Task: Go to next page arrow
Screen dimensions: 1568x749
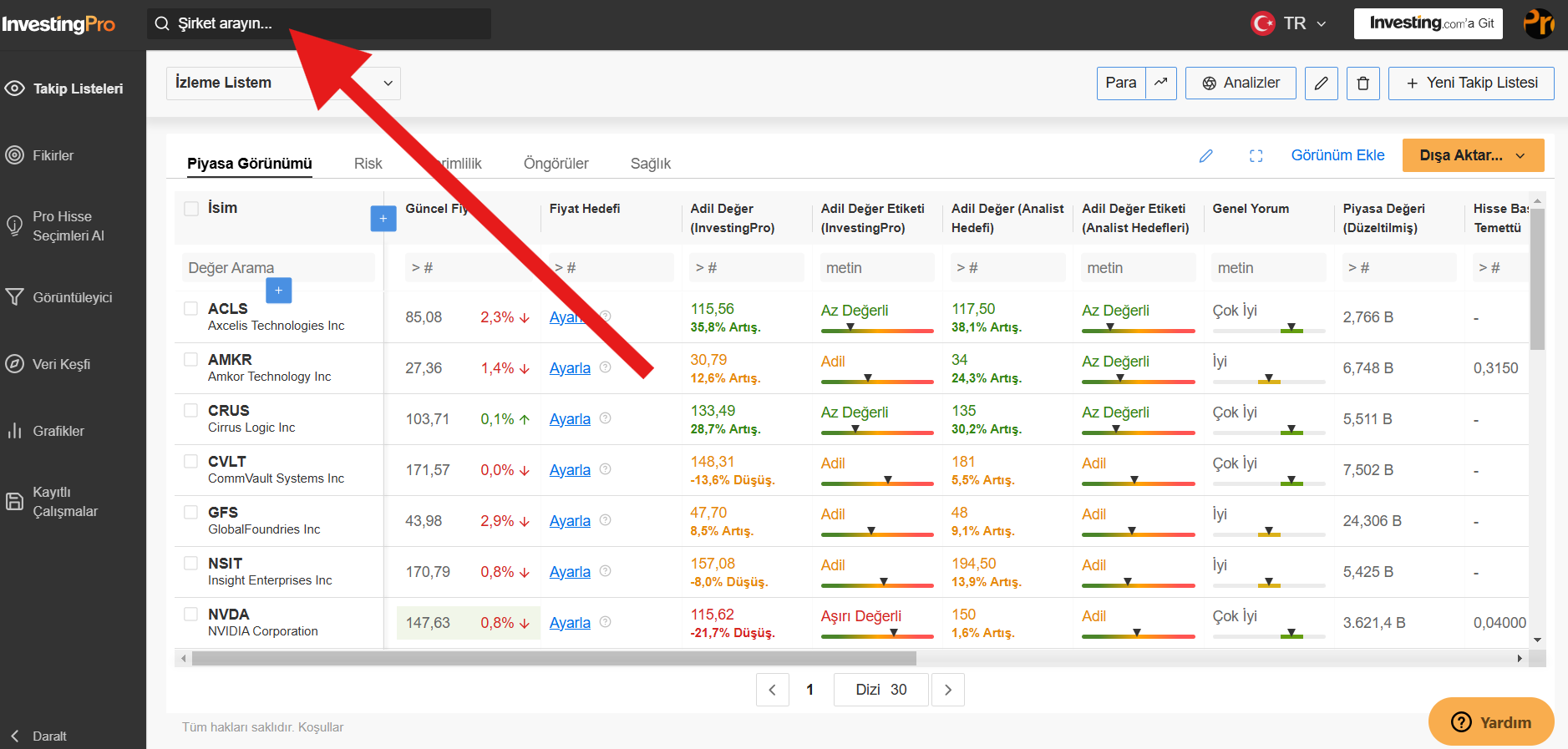Action: pos(947,690)
